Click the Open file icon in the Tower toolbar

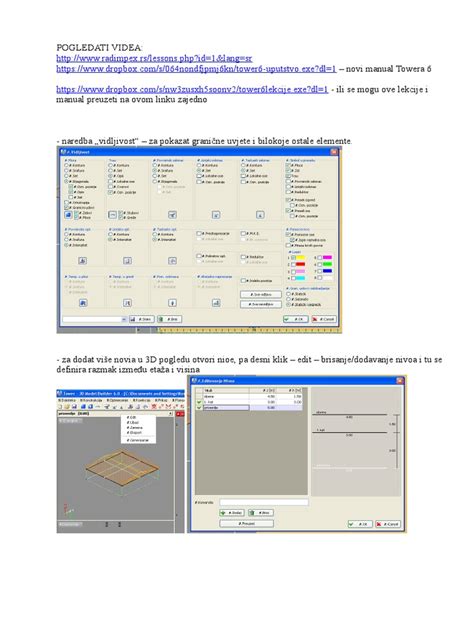(x=67, y=407)
